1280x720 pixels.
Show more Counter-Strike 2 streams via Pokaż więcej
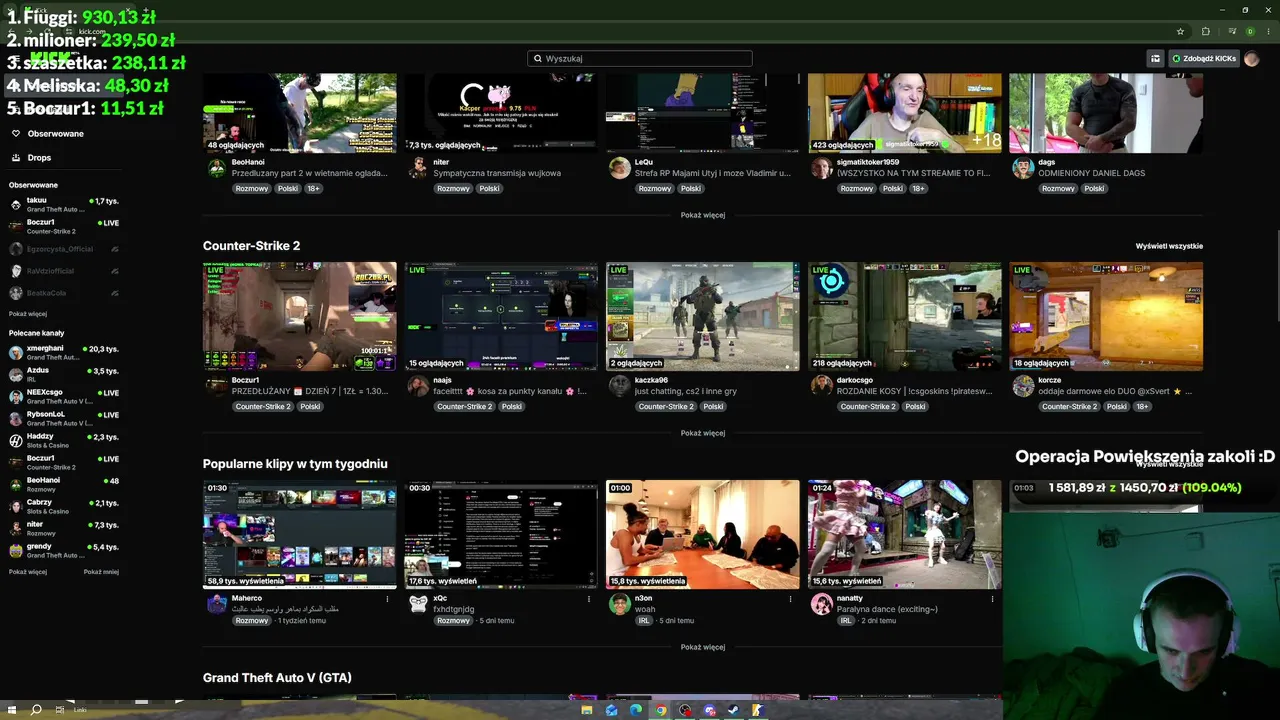coord(703,433)
